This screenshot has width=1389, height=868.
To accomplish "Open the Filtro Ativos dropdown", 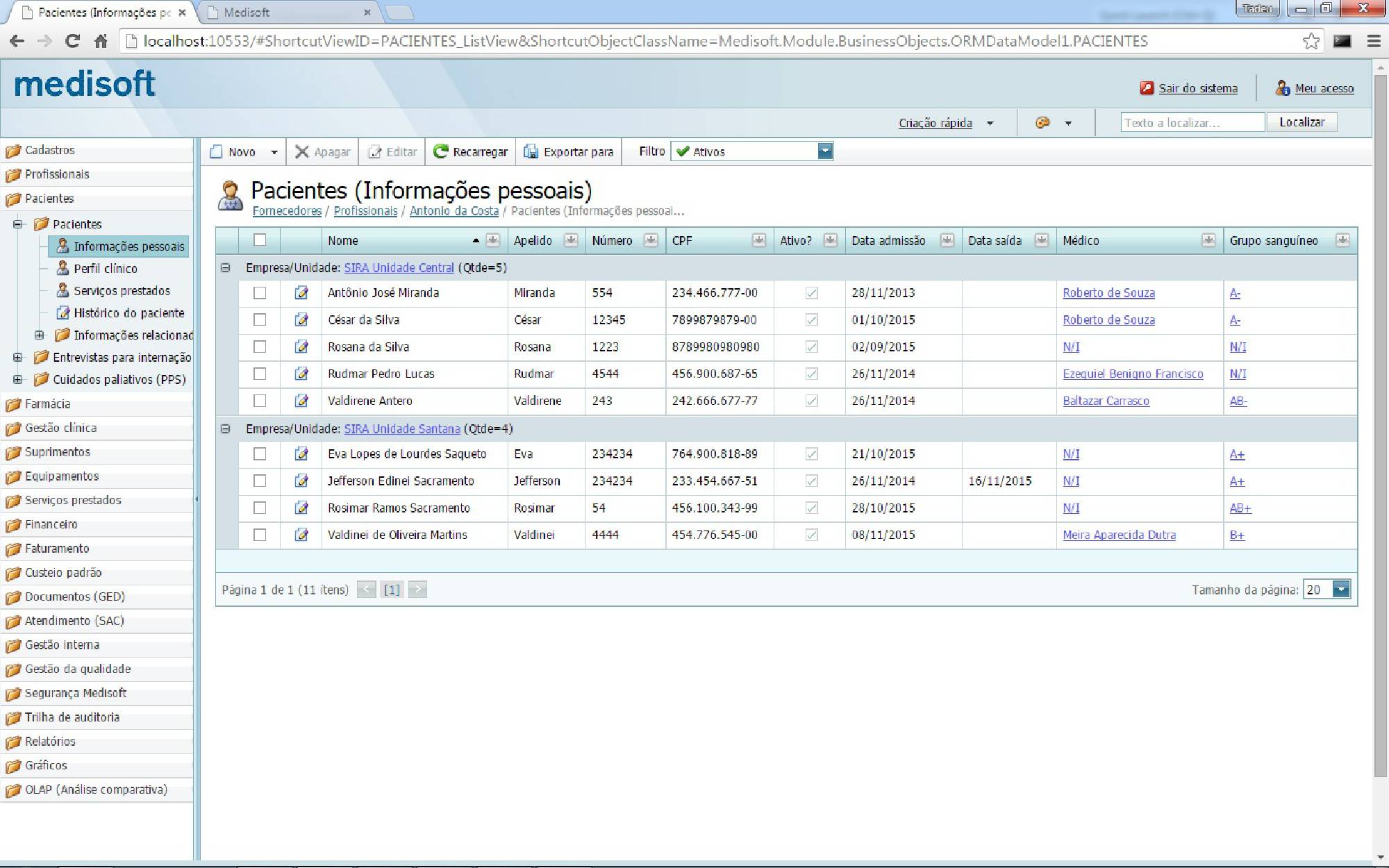I will pos(824,151).
